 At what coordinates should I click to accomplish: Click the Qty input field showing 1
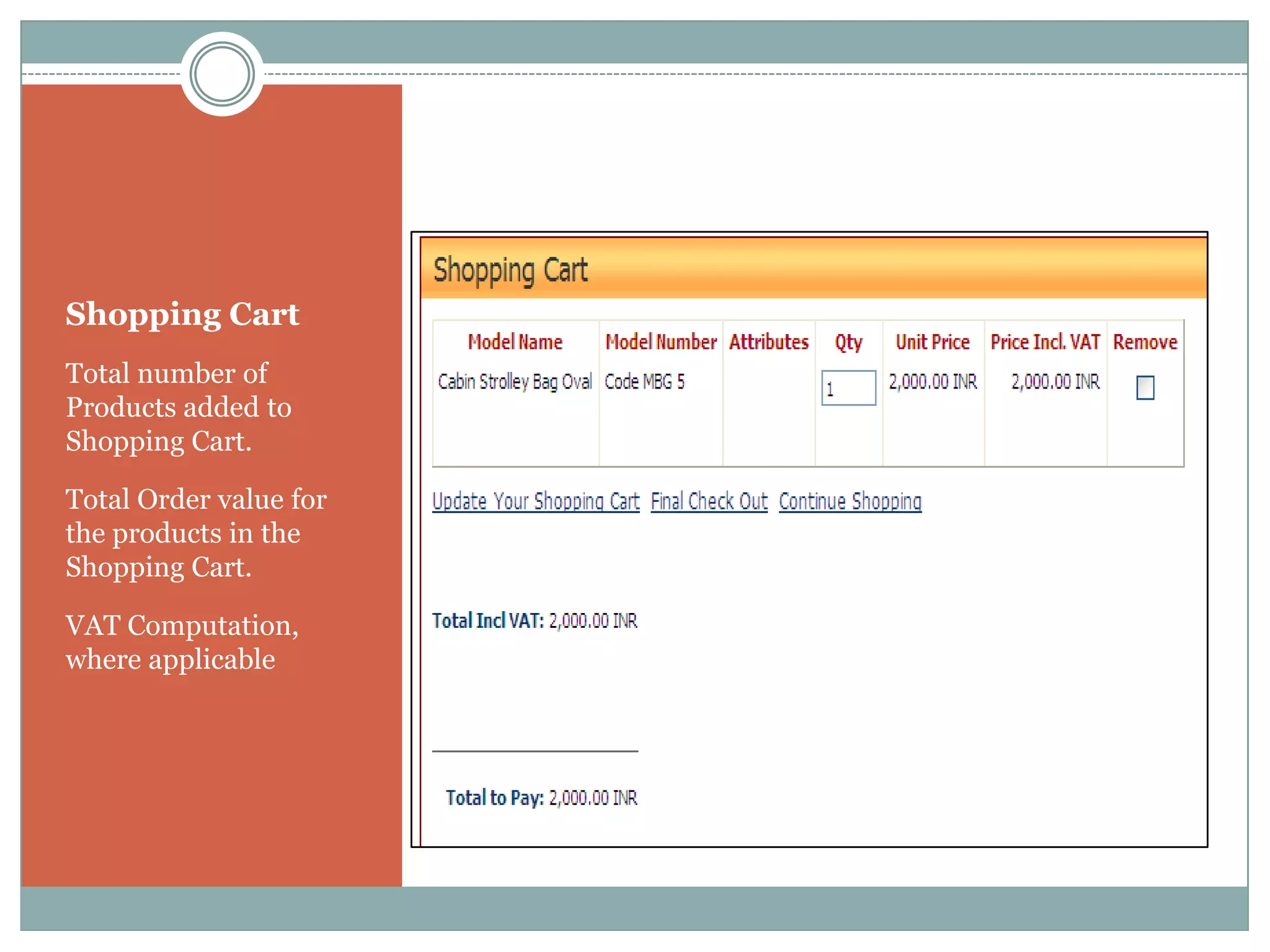pyautogui.click(x=848, y=388)
